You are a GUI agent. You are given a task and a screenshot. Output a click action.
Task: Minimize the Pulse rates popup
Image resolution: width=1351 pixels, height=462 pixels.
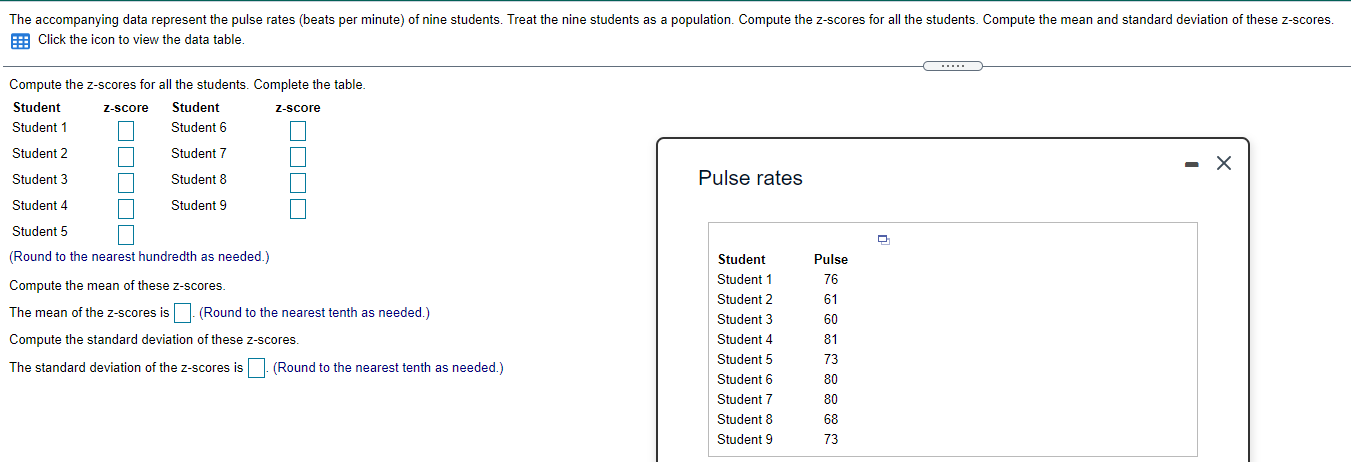(1191, 164)
